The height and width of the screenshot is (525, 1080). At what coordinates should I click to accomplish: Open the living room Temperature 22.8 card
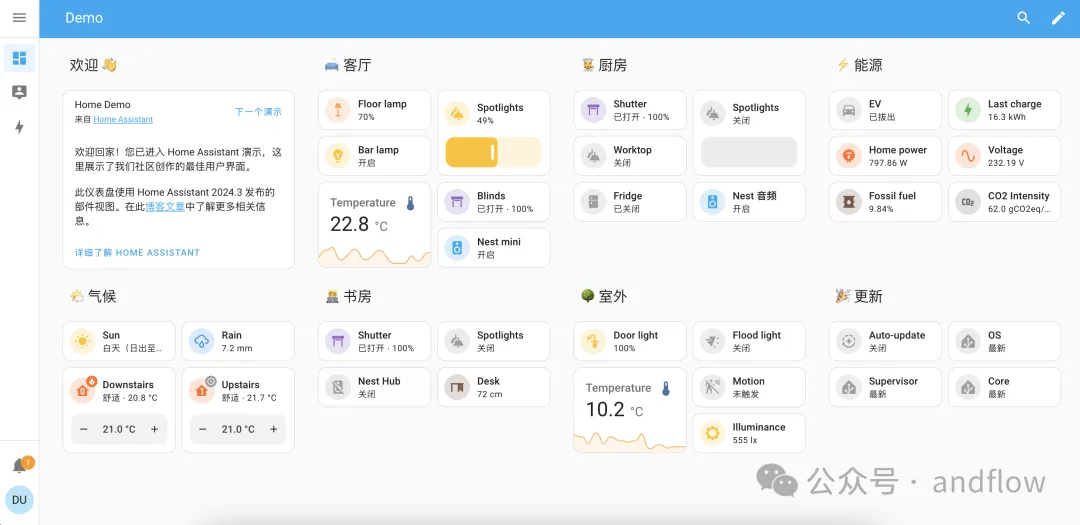[x=375, y=225]
